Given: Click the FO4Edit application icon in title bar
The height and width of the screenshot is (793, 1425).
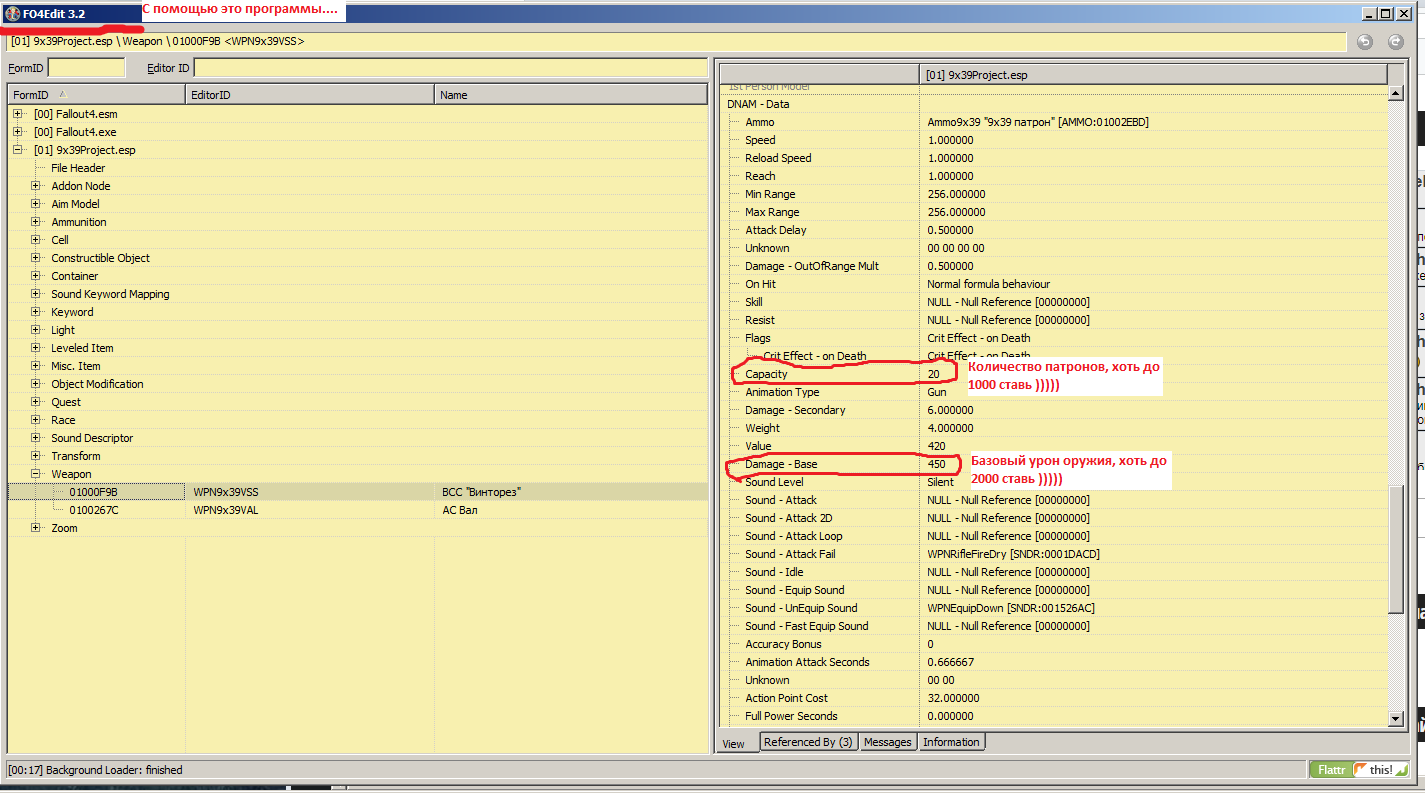Looking at the screenshot, I should pyautogui.click(x=12, y=14).
